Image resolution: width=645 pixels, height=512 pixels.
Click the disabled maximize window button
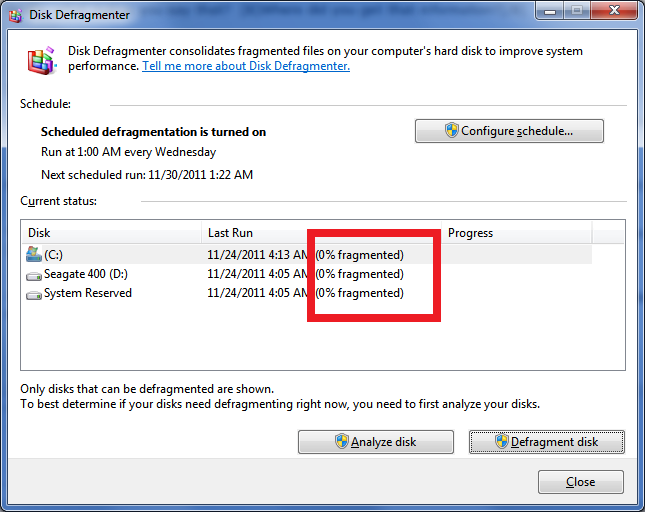point(577,10)
